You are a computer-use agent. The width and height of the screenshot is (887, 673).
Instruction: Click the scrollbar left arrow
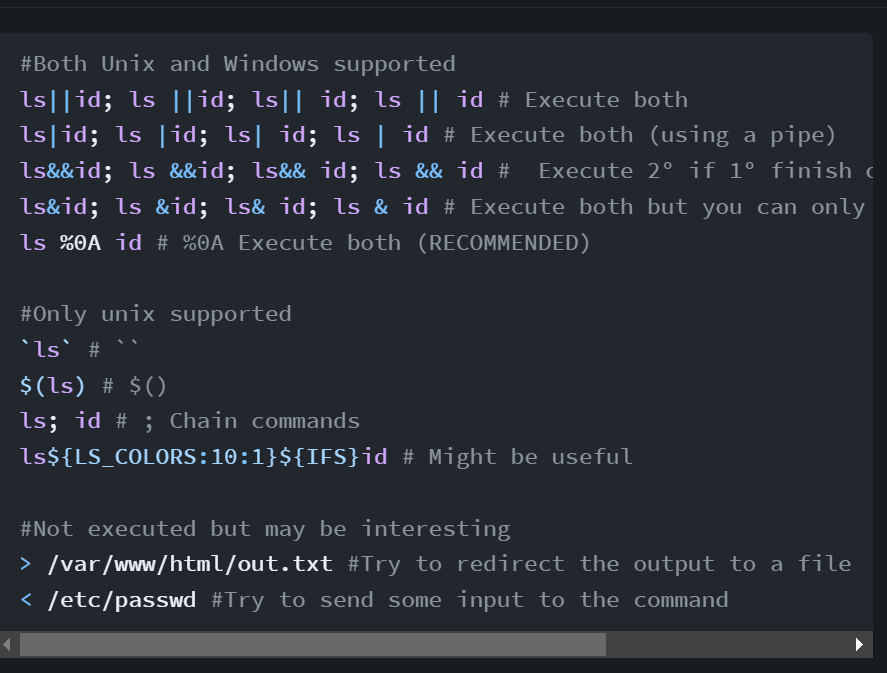tap(9, 645)
